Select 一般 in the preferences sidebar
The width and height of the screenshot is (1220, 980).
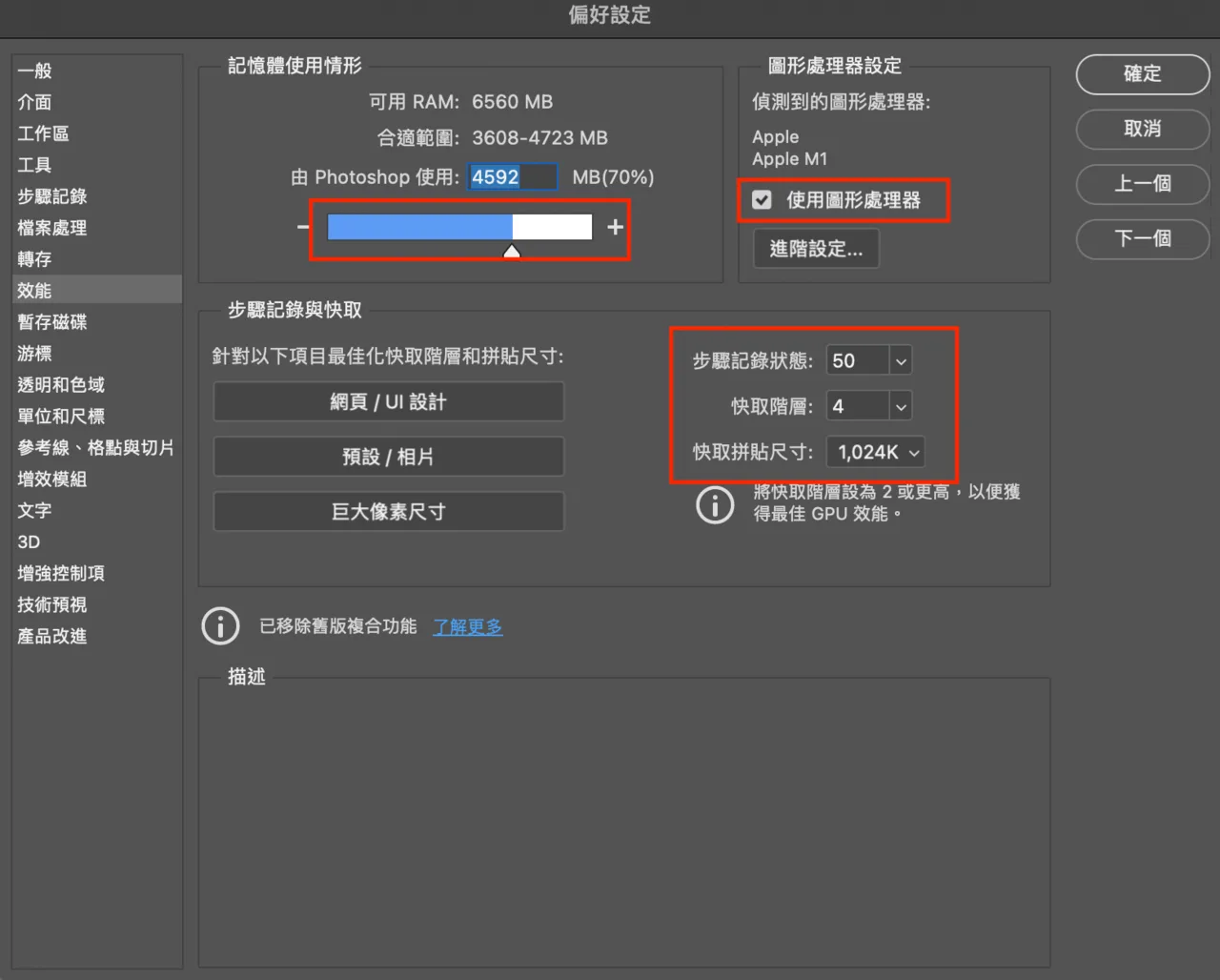click(x=96, y=71)
